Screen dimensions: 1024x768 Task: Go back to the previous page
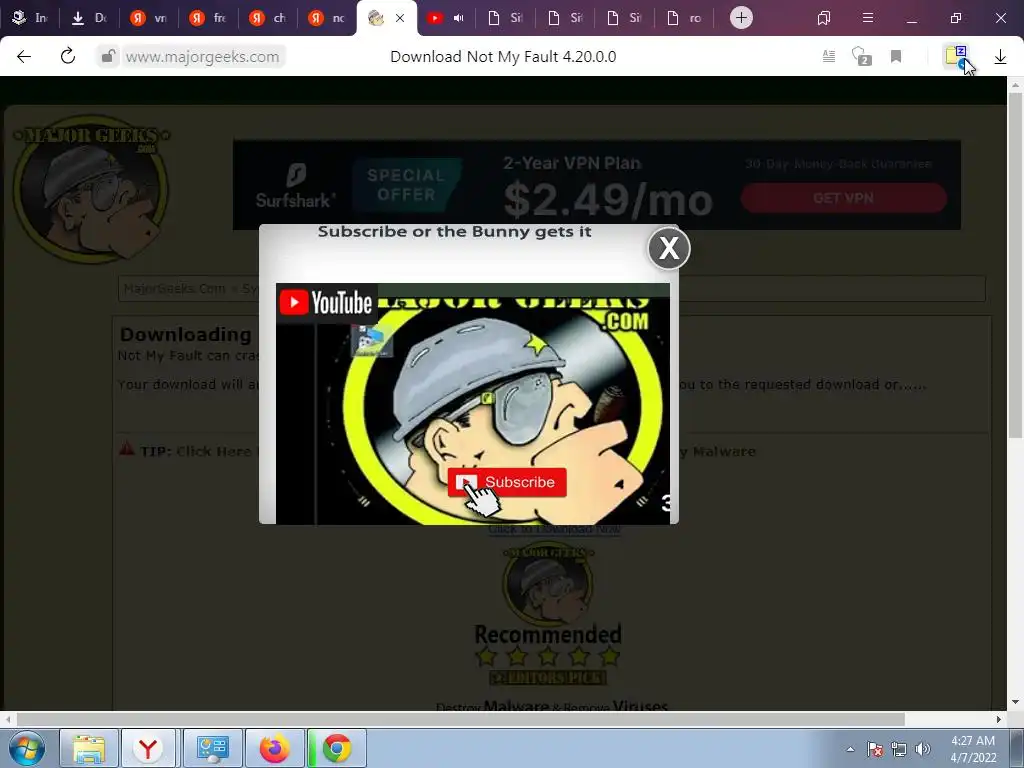24,57
